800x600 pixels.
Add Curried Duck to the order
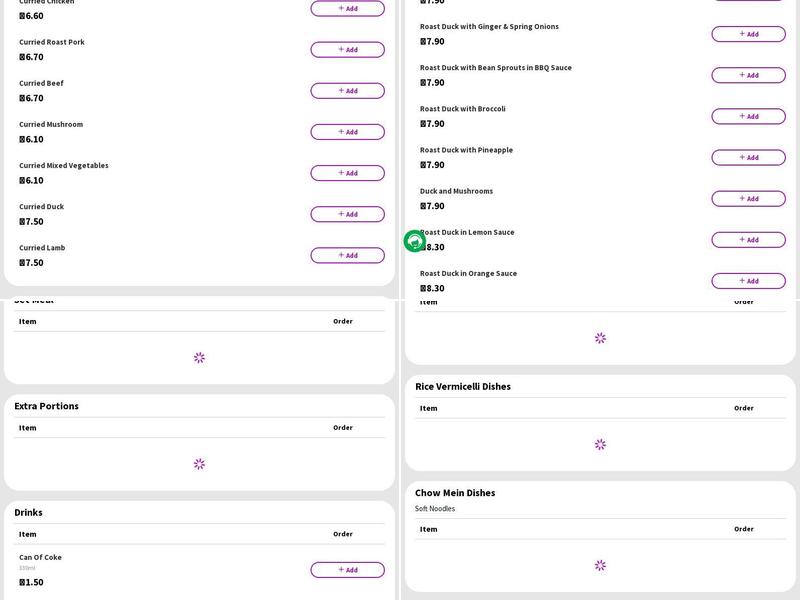point(347,214)
